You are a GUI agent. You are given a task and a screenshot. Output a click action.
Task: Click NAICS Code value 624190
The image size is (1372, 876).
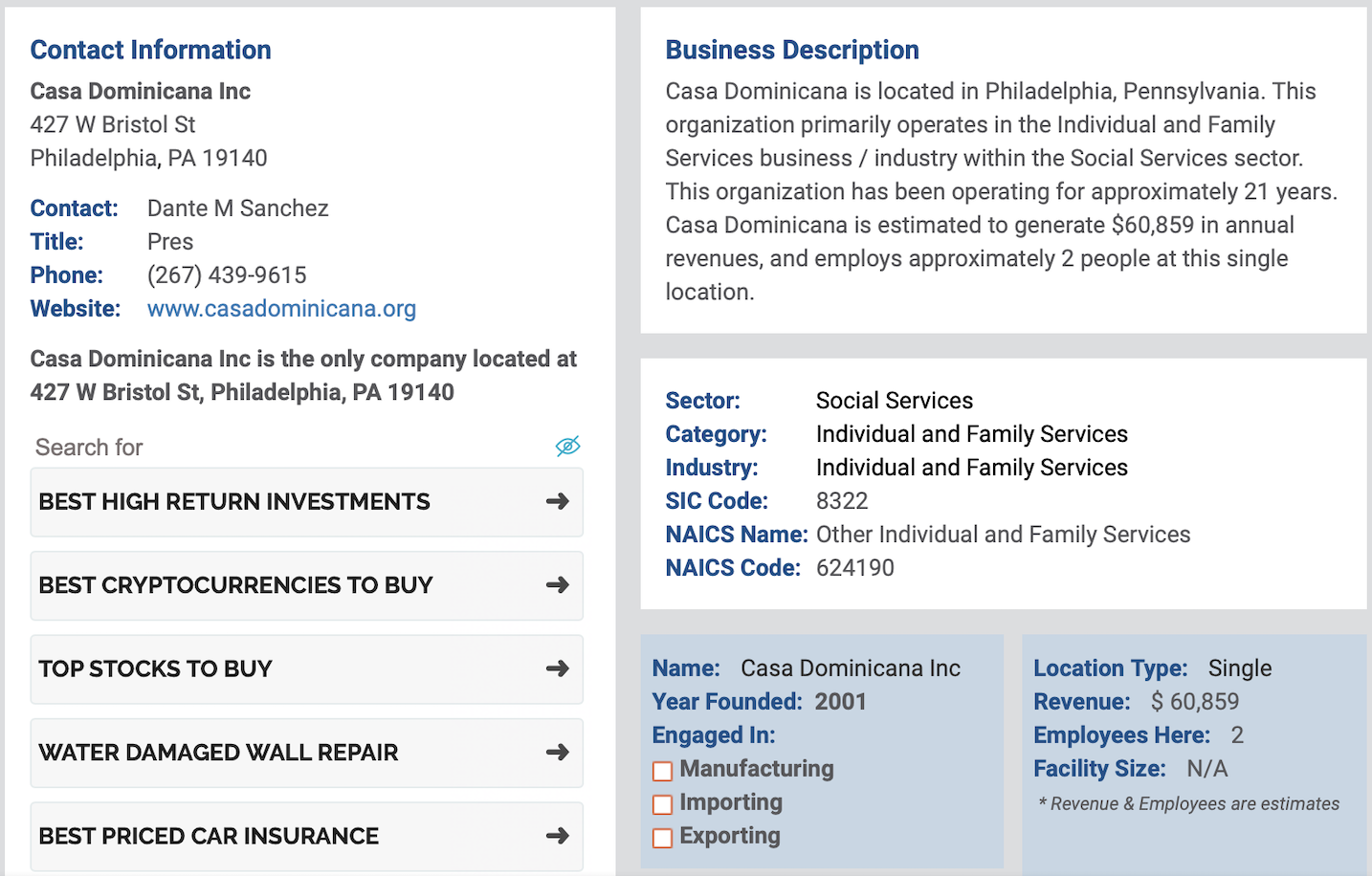click(855, 568)
